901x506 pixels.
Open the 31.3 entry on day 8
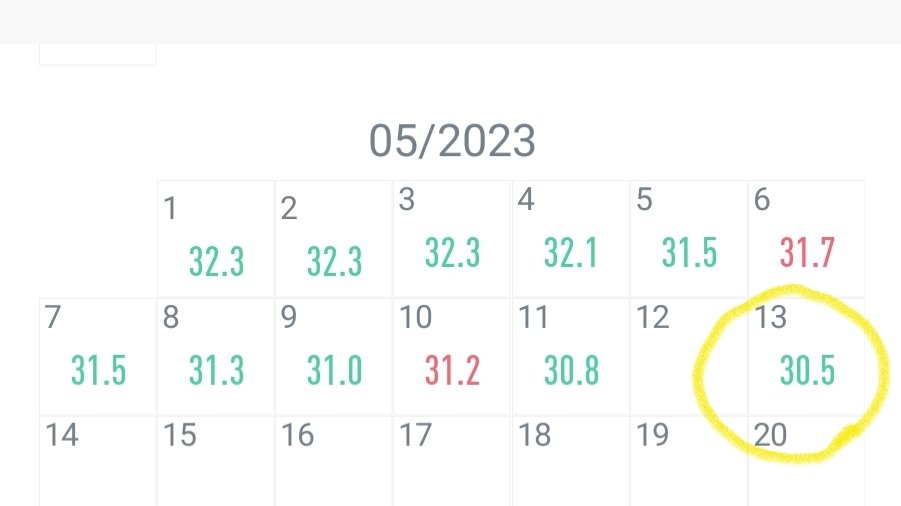tap(216, 371)
